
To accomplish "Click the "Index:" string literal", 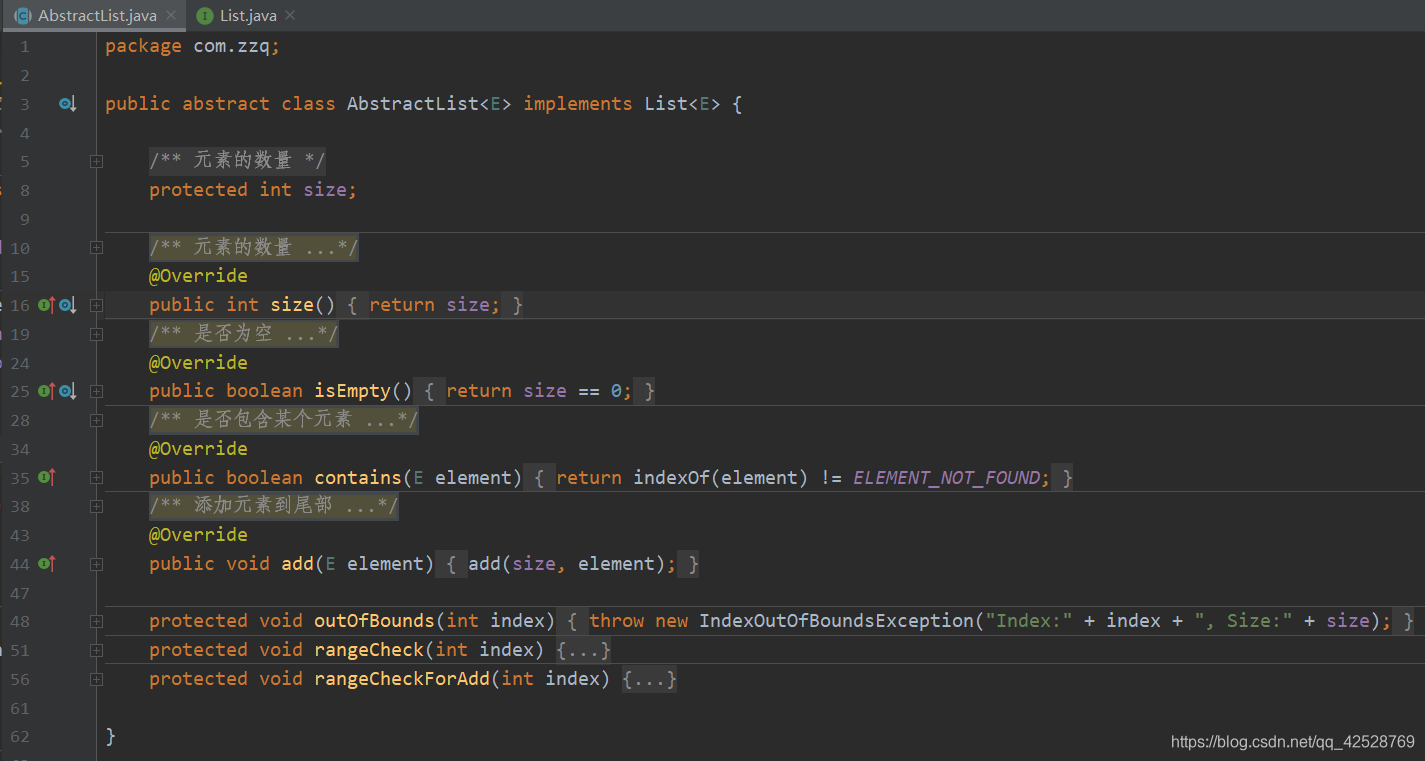I will [1029, 621].
